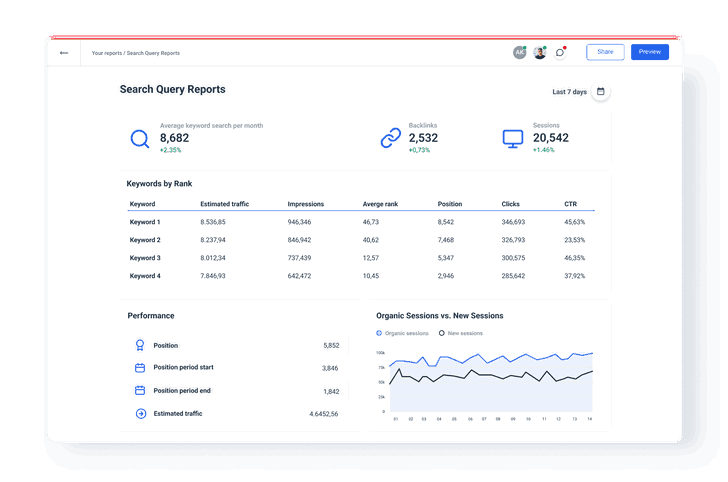Click the Preview button
Image resolution: width=728 pixels, height=482 pixels.
coord(650,52)
